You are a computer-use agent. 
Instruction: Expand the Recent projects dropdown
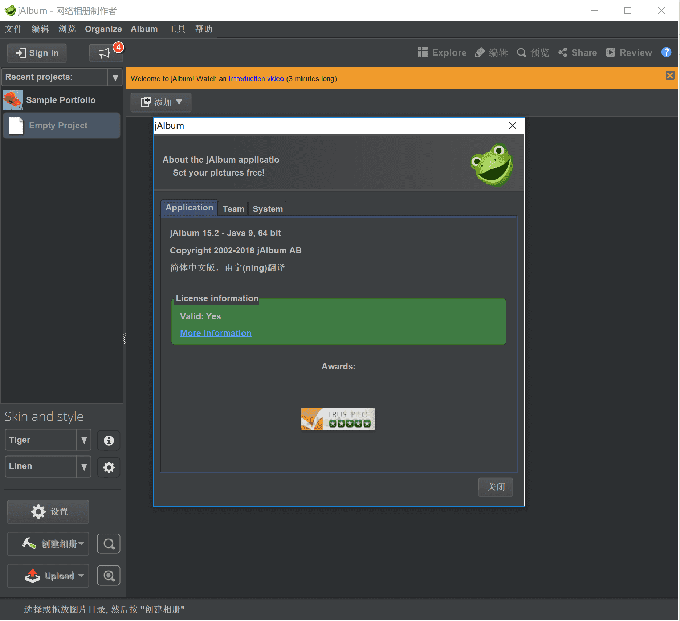(115, 77)
